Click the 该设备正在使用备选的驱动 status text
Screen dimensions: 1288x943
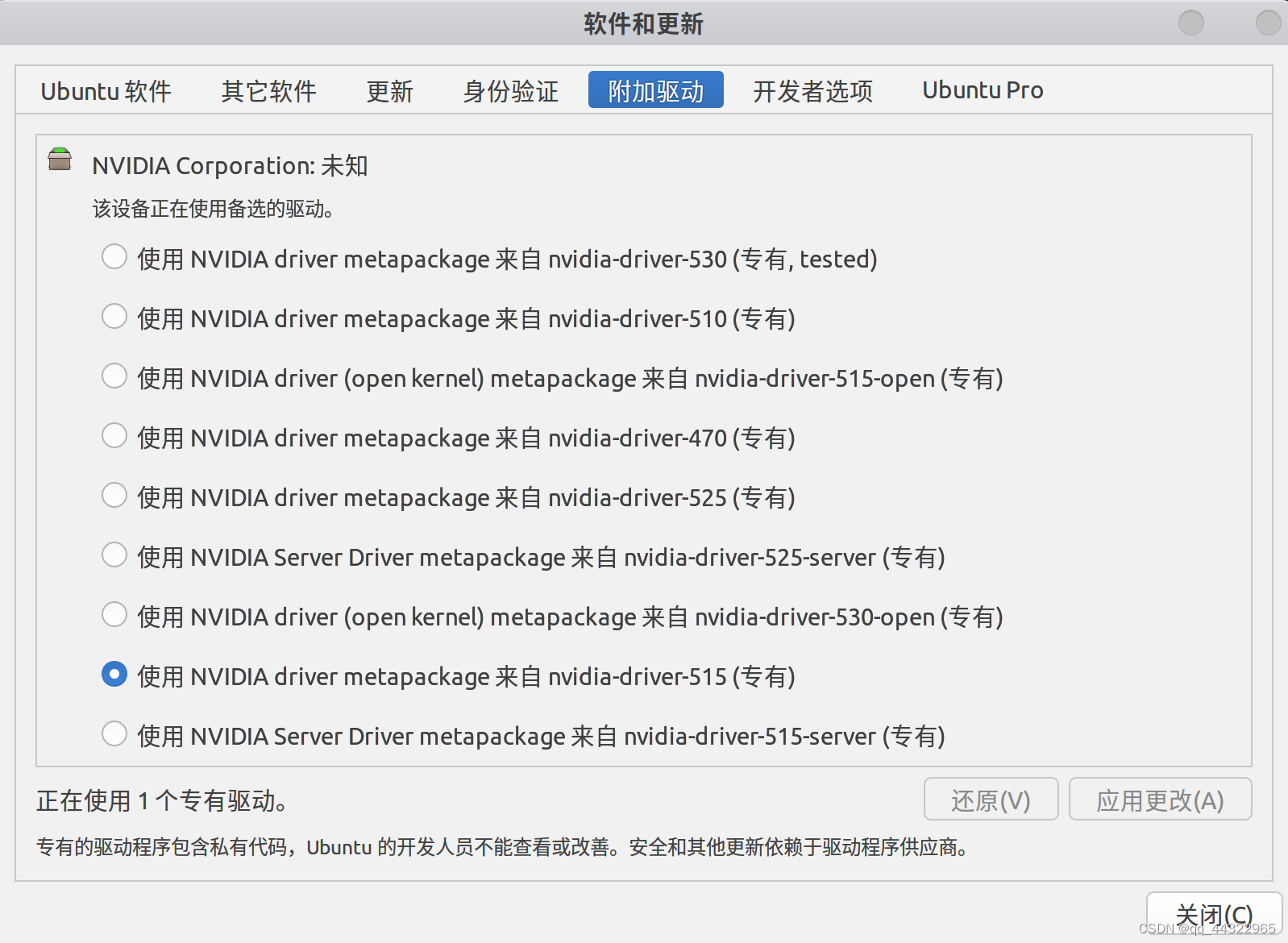tap(213, 209)
